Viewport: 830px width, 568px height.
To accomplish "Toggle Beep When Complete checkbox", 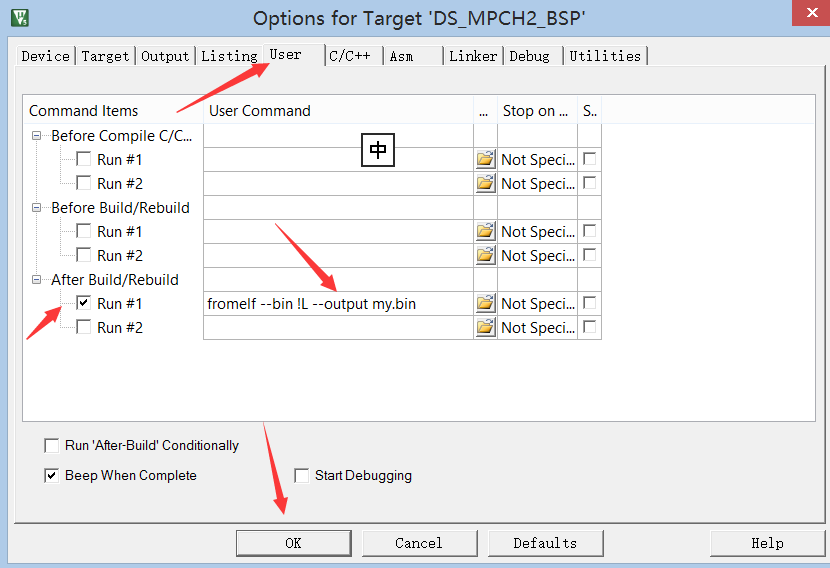I will point(51,475).
